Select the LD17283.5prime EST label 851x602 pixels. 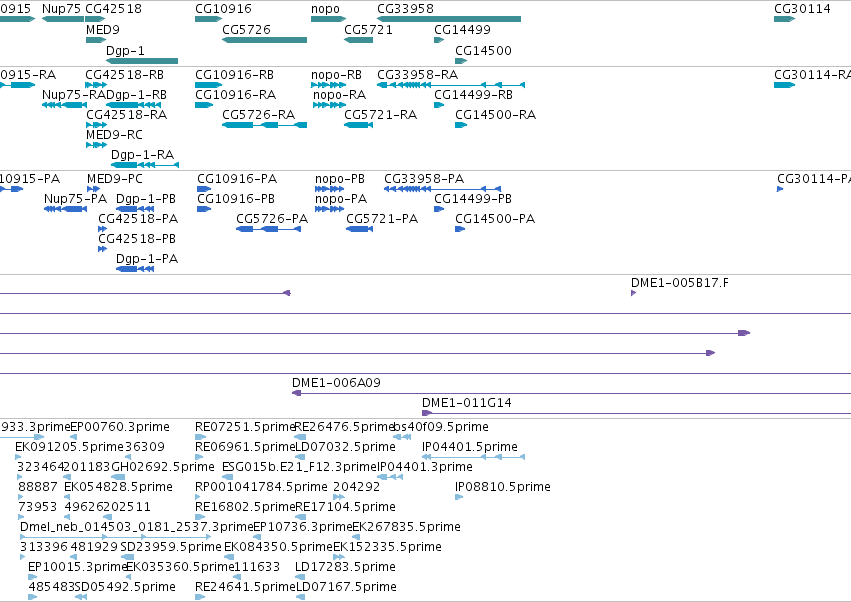[x=345, y=567]
